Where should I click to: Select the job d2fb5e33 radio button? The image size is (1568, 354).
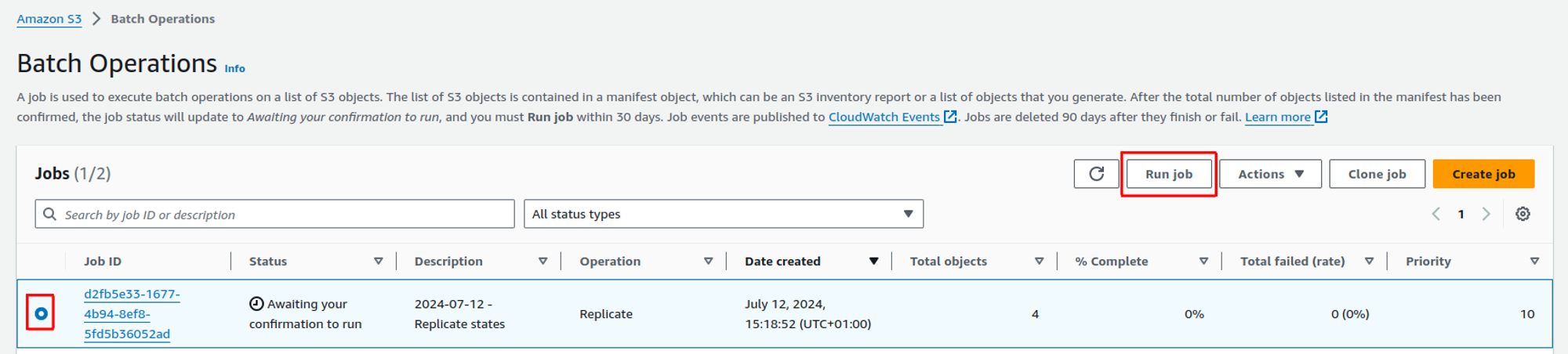(x=41, y=314)
